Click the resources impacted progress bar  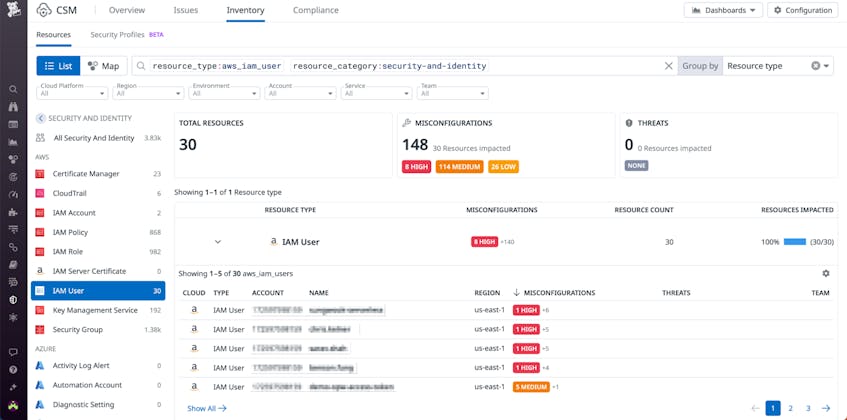(x=795, y=242)
